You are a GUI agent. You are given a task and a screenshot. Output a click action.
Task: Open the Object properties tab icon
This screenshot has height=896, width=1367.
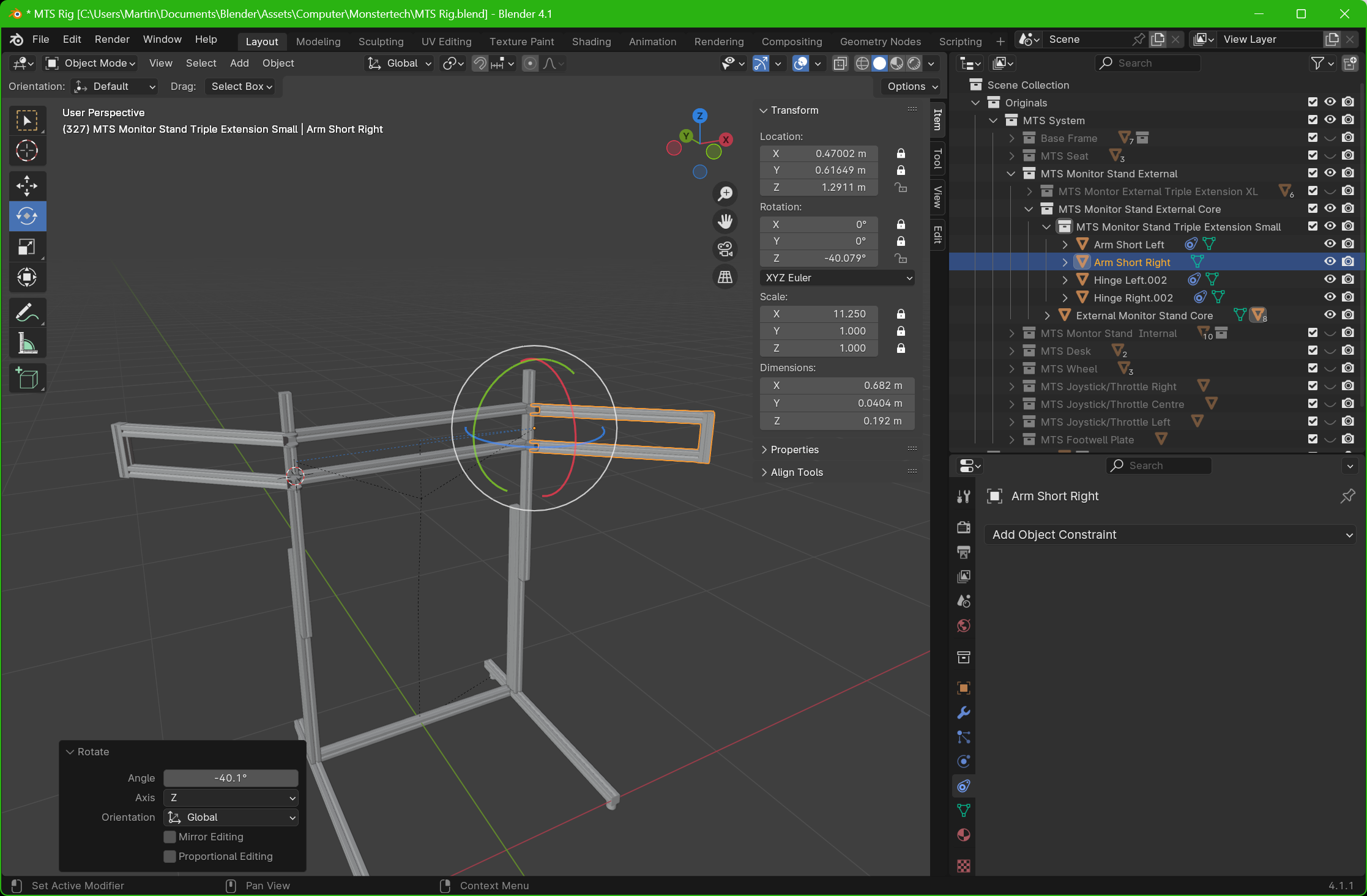(x=964, y=688)
